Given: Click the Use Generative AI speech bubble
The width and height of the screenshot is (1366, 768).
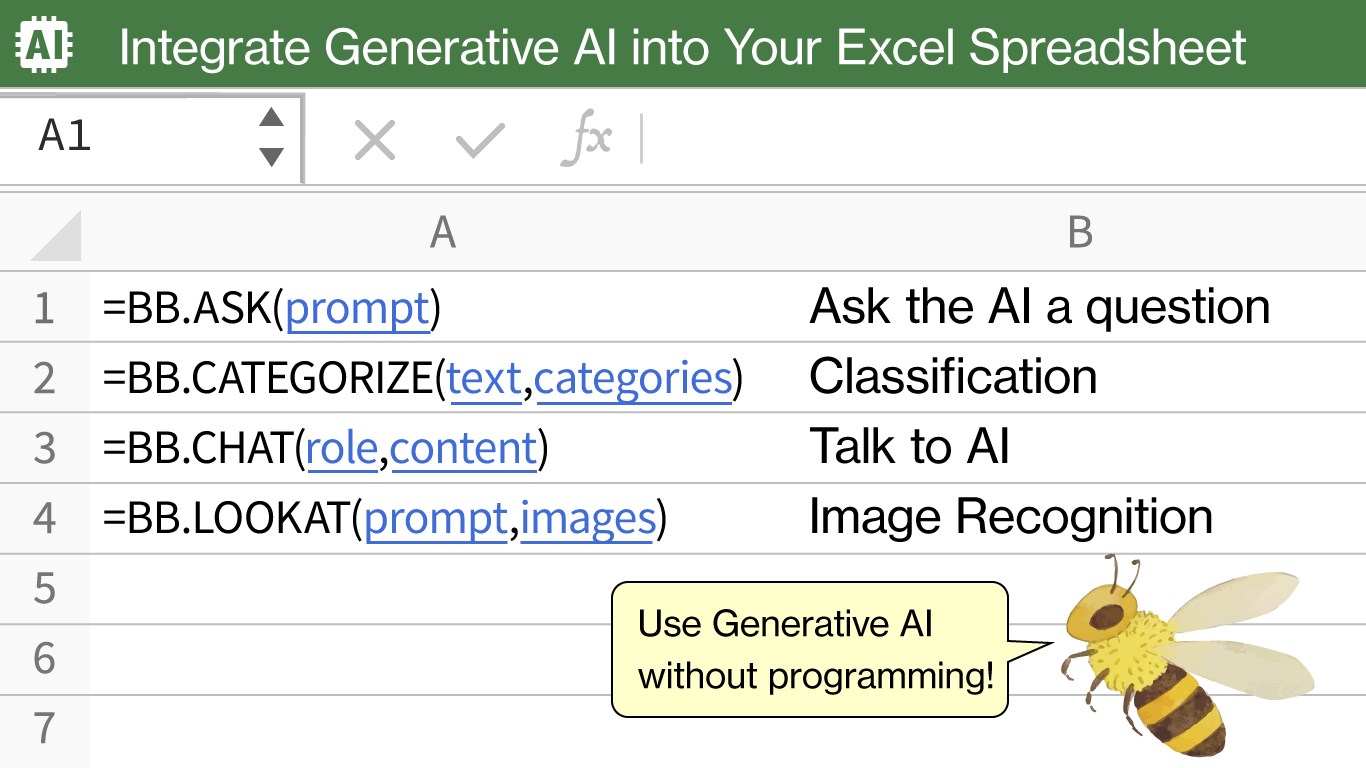Looking at the screenshot, I should [810, 650].
